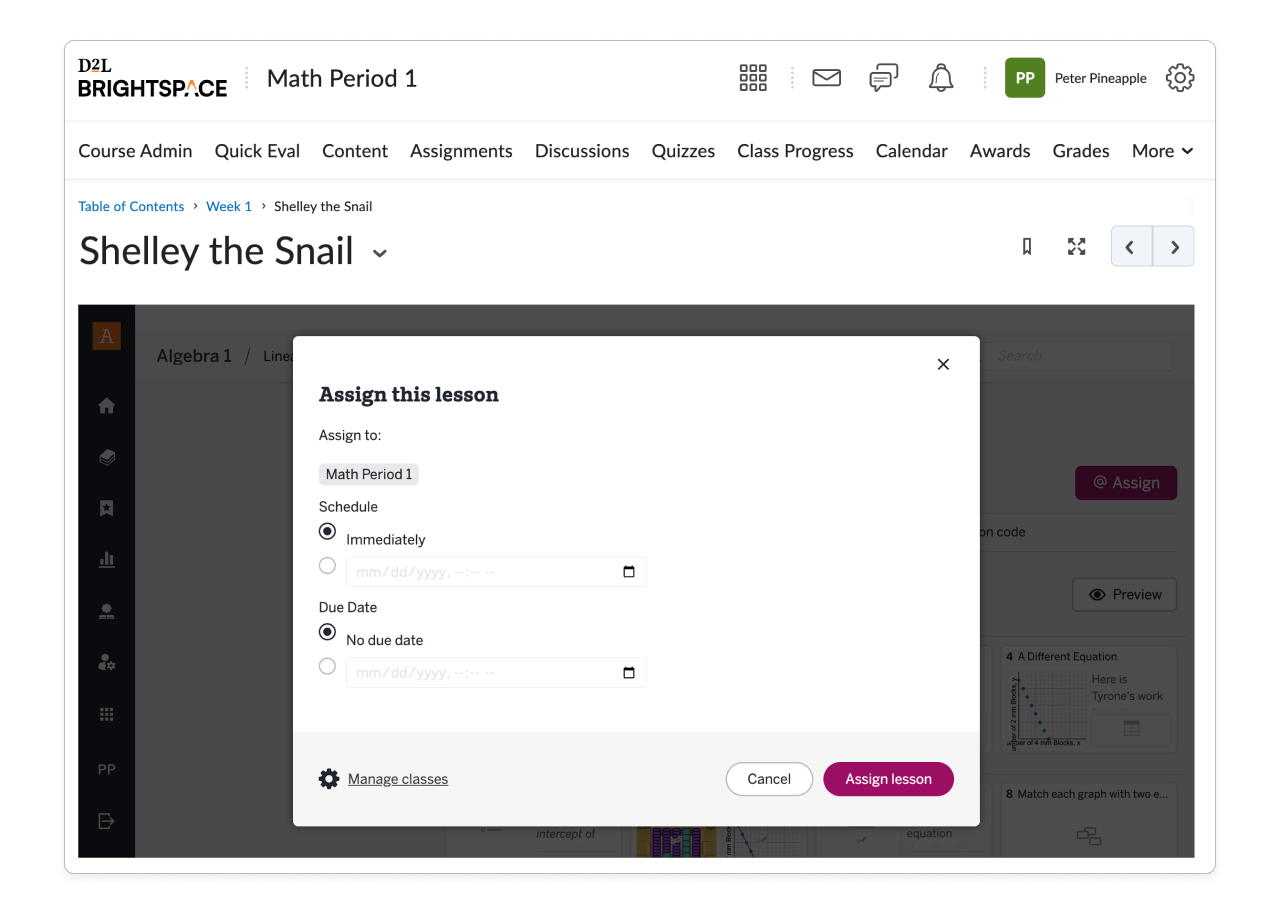
Task: Enter fullscreen view for the lesson
Action: pos(1076,246)
